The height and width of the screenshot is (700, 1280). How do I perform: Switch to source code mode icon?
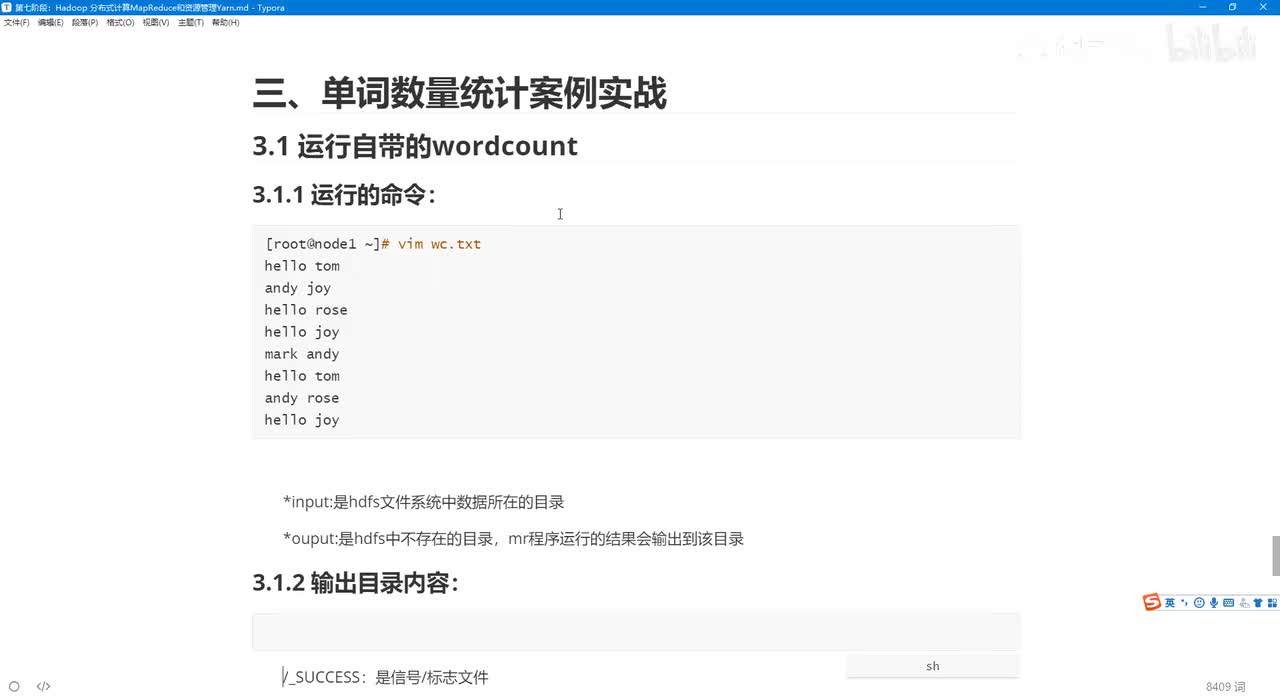(43, 686)
